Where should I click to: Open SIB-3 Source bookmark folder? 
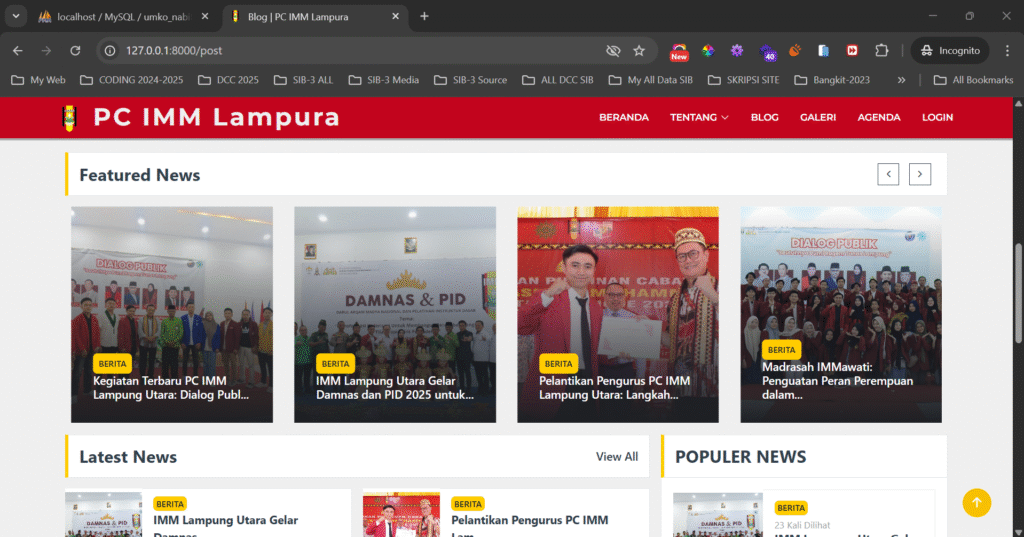tap(471, 80)
